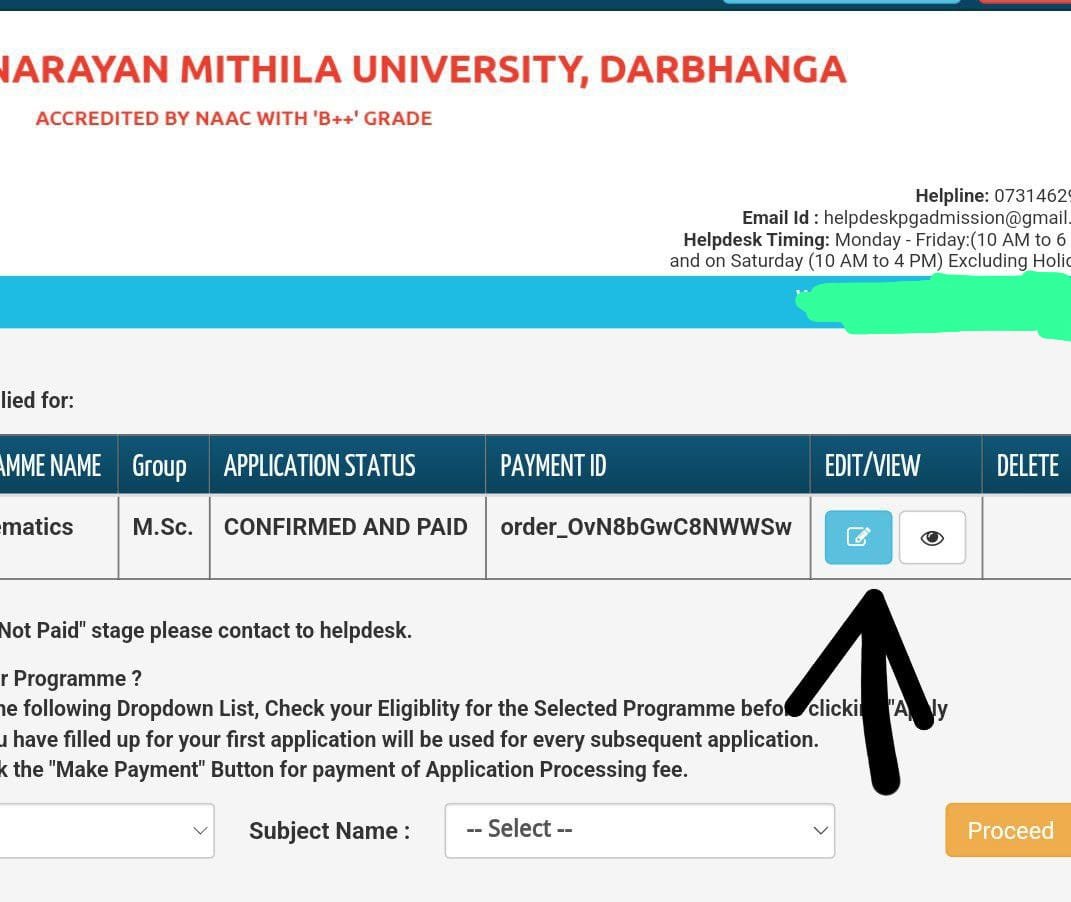Click the M.Sc. group cell
This screenshot has width=1071, height=902.
coord(163,527)
